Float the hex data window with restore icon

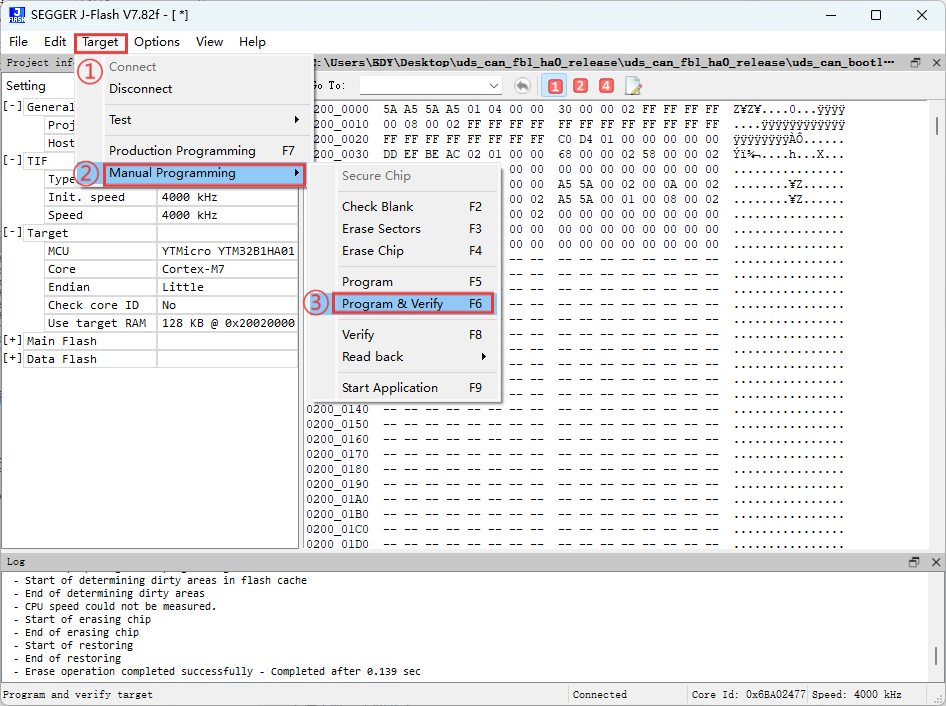(915, 62)
